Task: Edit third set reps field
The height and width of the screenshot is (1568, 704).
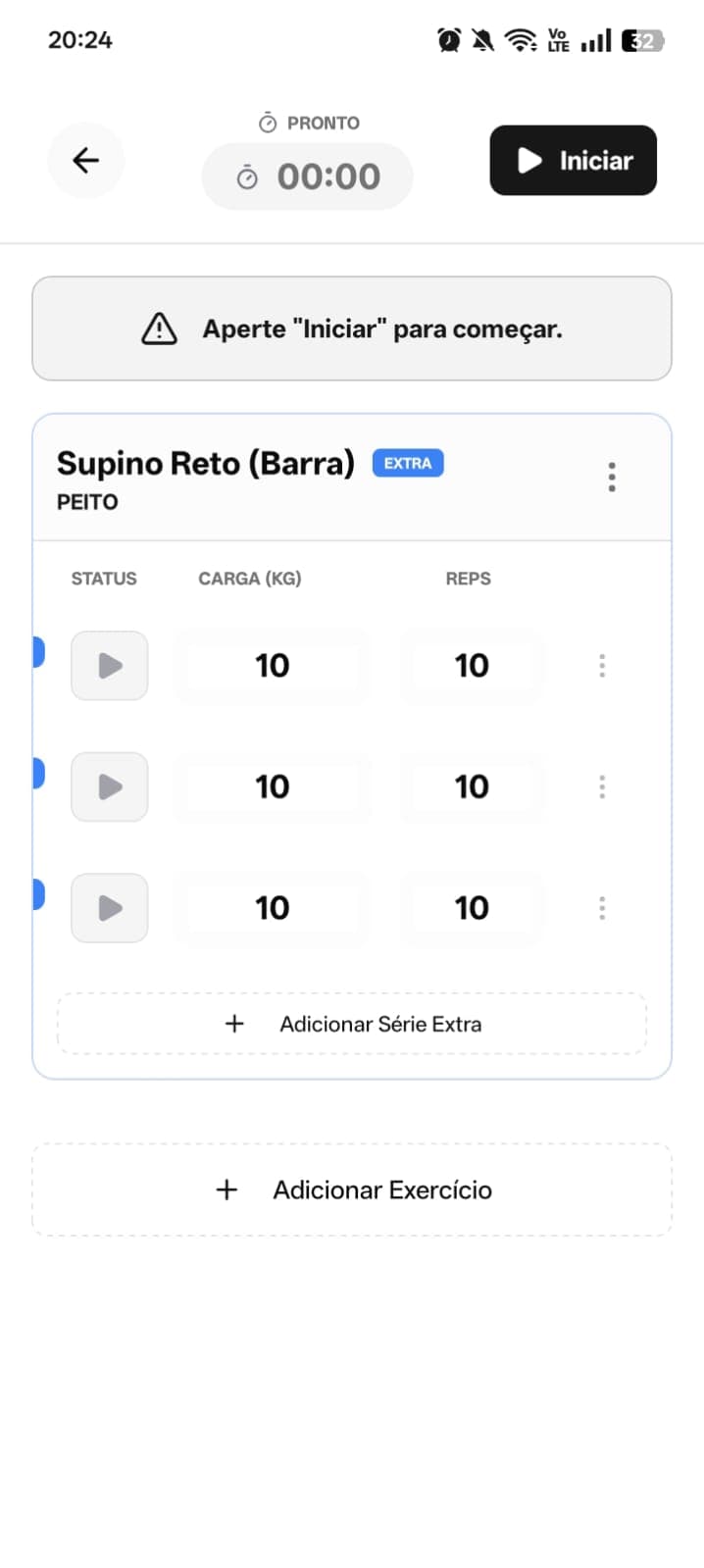Action: [472, 908]
